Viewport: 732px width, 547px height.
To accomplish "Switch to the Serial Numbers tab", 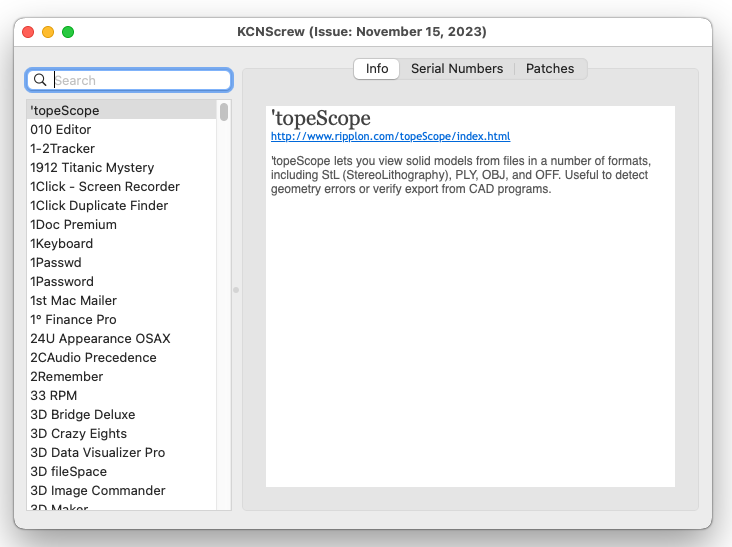I will coord(457,69).
